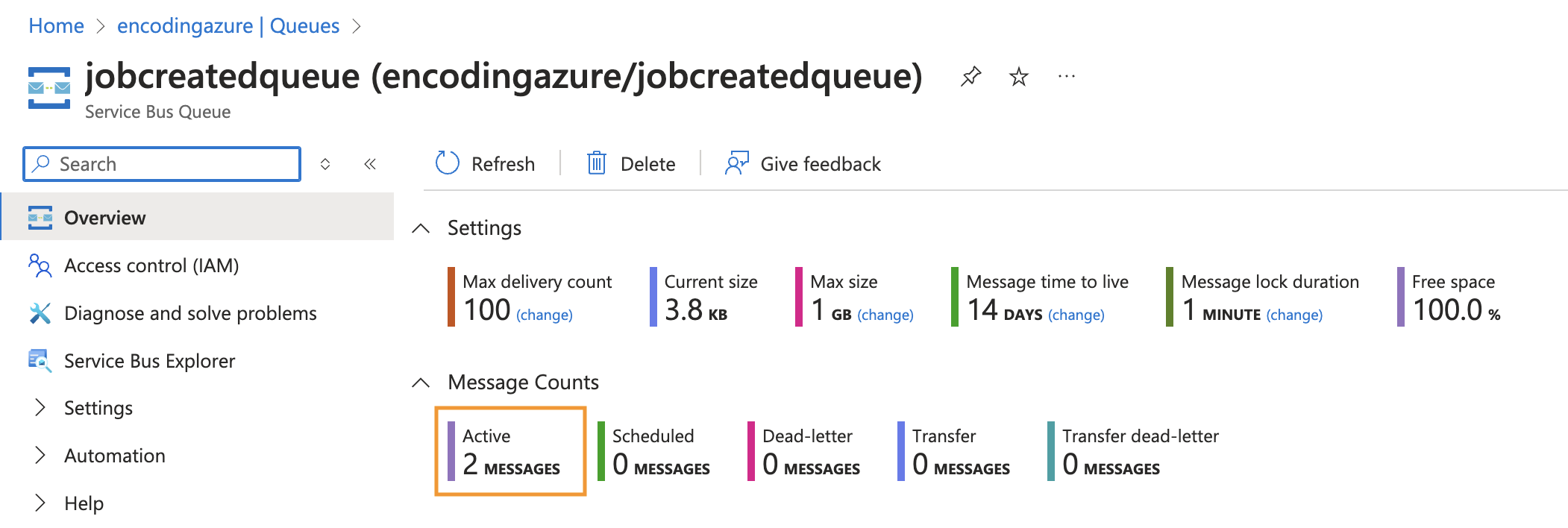Open Service Bus Explorer from the sidebar
The height and width of the screenshot is (528, 1568).
tap(149, 361)
